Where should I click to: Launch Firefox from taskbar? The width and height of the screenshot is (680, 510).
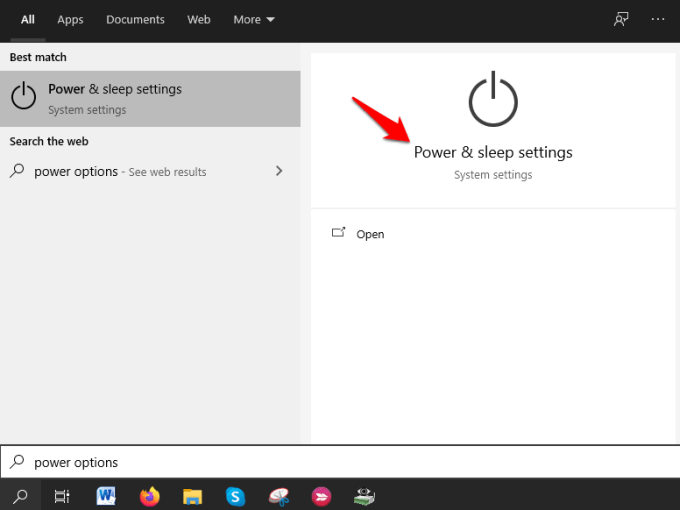150,496
